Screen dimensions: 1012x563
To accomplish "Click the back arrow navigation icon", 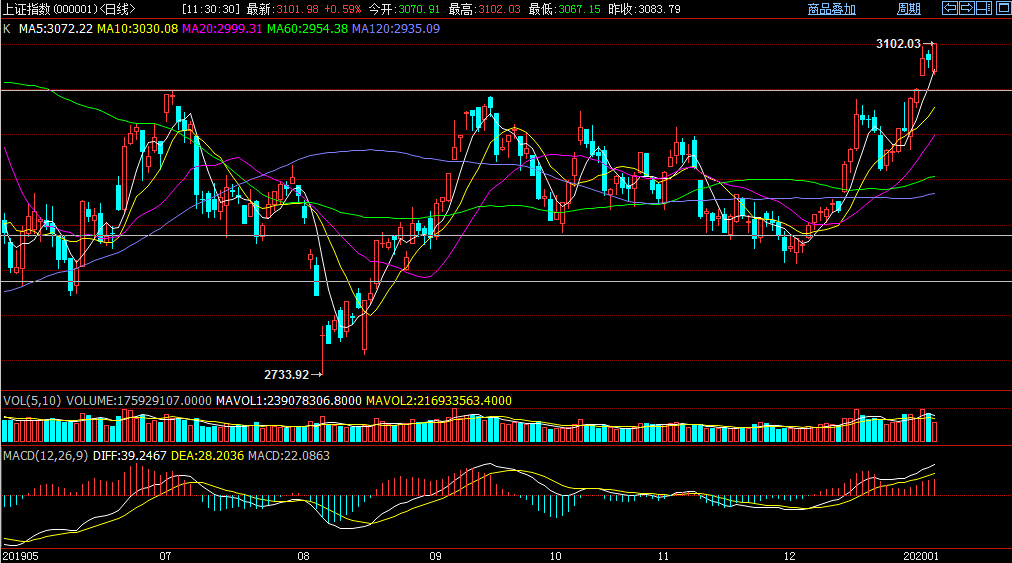I will tap(949, 8).
